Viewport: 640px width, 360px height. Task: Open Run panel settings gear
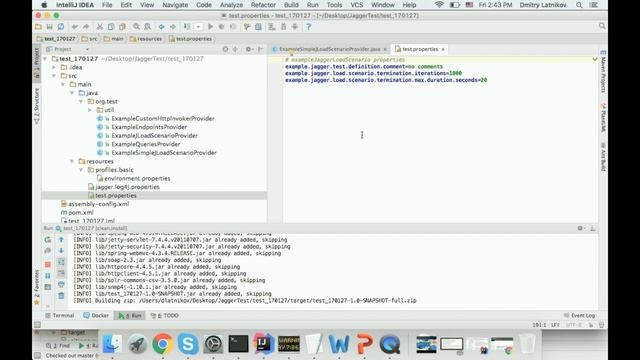(581, 228)
